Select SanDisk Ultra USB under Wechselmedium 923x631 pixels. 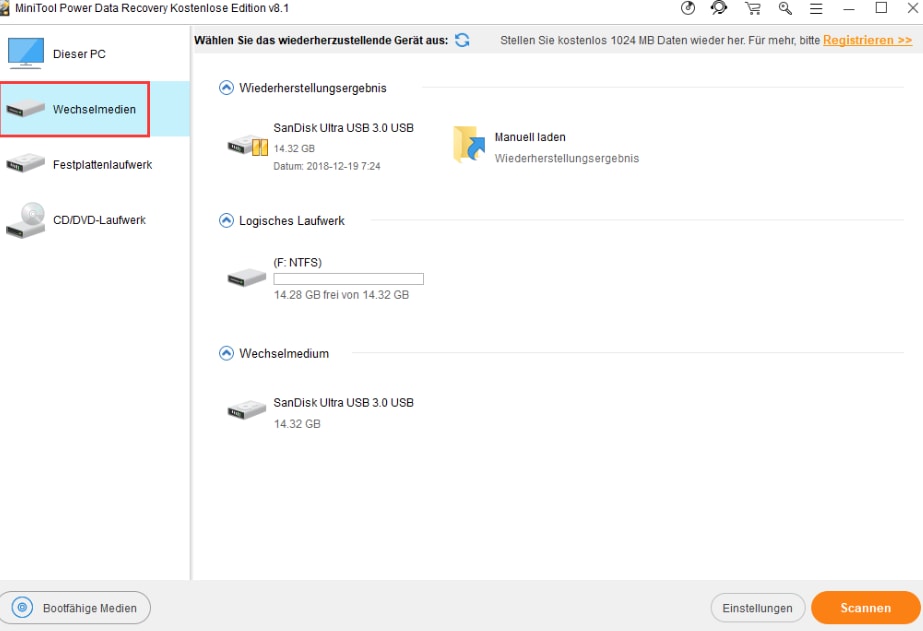(x=320, y=411)
